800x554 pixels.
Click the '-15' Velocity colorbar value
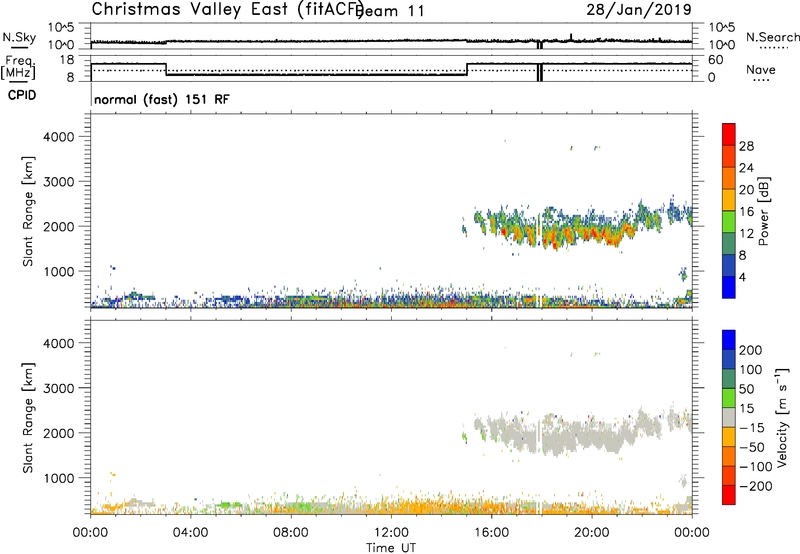752,427
